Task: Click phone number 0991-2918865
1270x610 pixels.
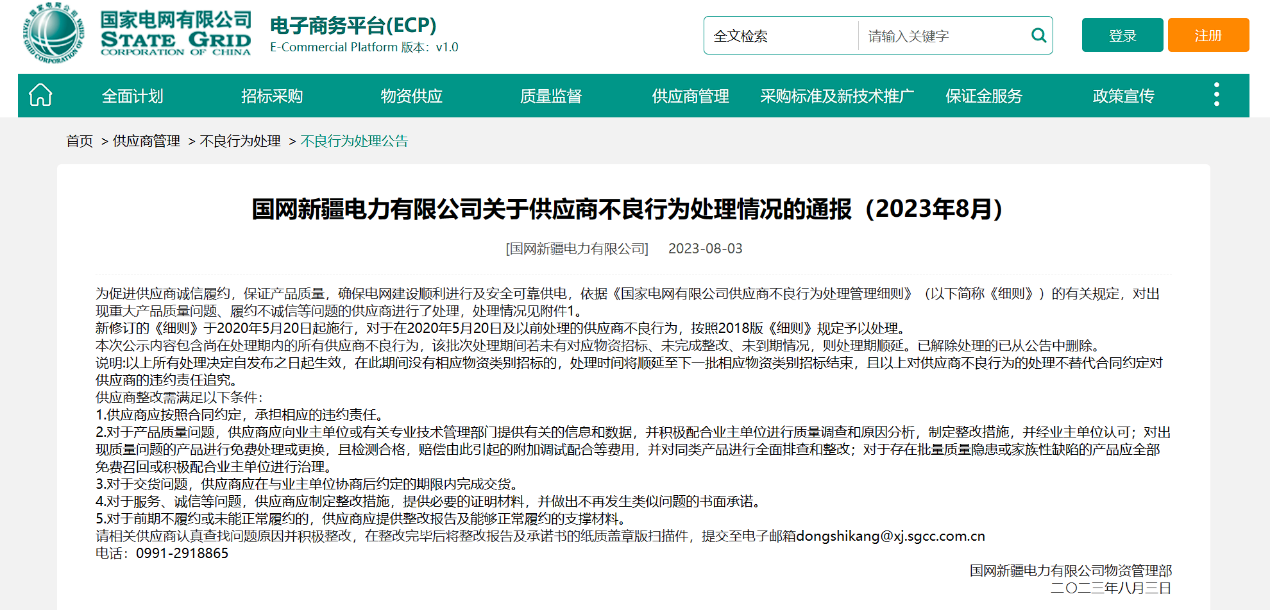Action: [x=182, y=553]
